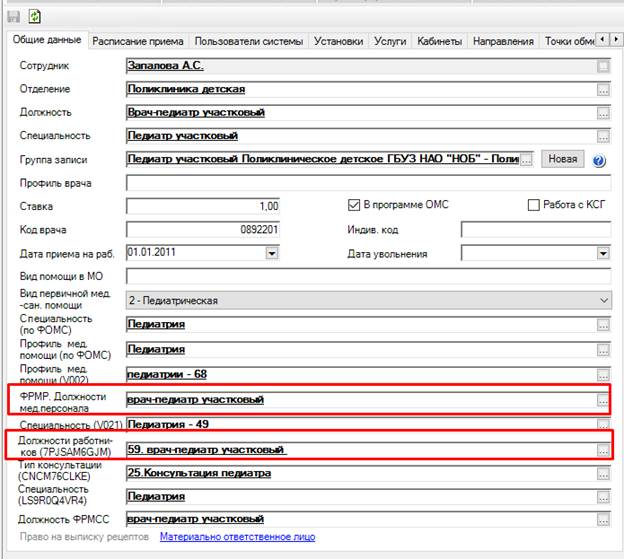Click 25.Консультация педиатра value

pyautogui.click(x=199, y=473)
